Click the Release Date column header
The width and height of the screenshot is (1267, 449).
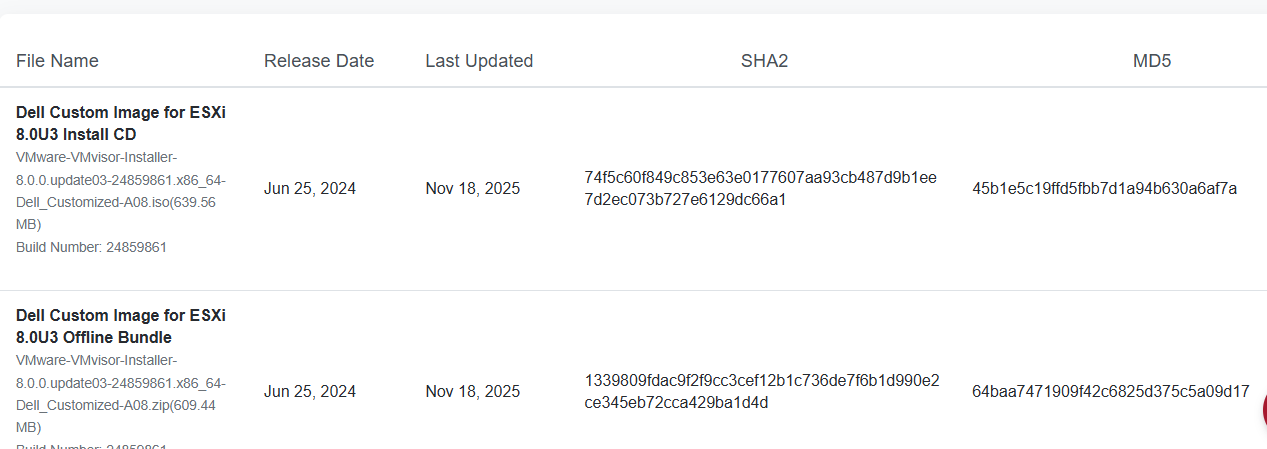point(319,61)
